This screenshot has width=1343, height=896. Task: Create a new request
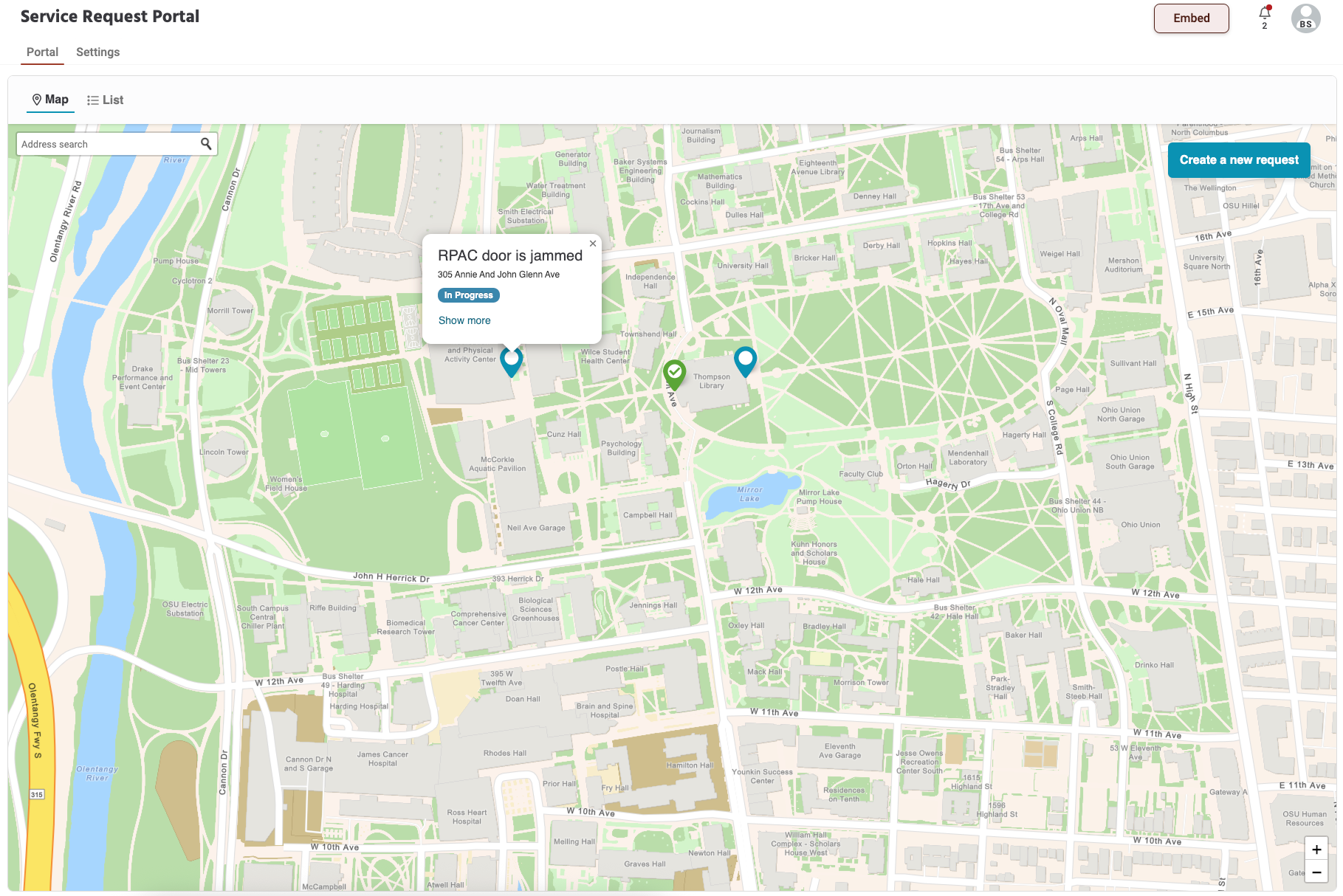[x=1239, y=160]
